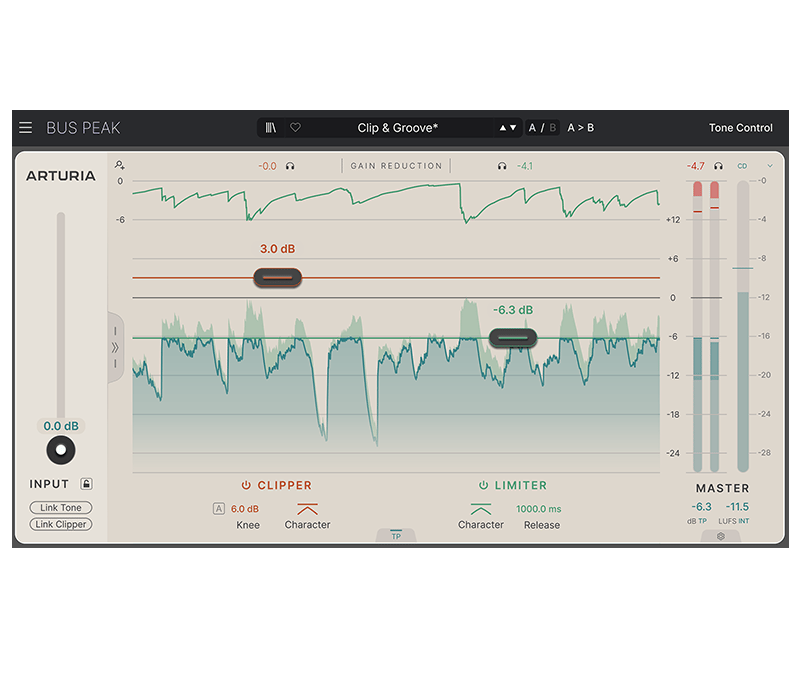This screenshot has width=800, height=677.
Task: Click the Link Tone button
Action: tap(61, 508)
